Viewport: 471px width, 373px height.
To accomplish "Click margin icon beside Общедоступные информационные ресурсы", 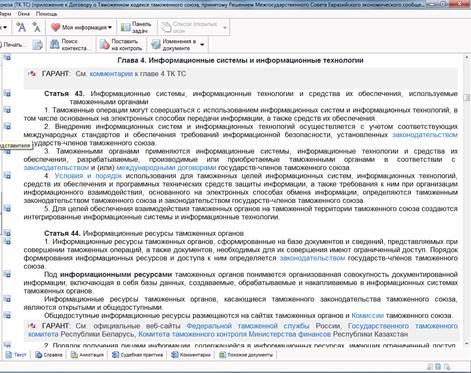I will coord(7,315).
